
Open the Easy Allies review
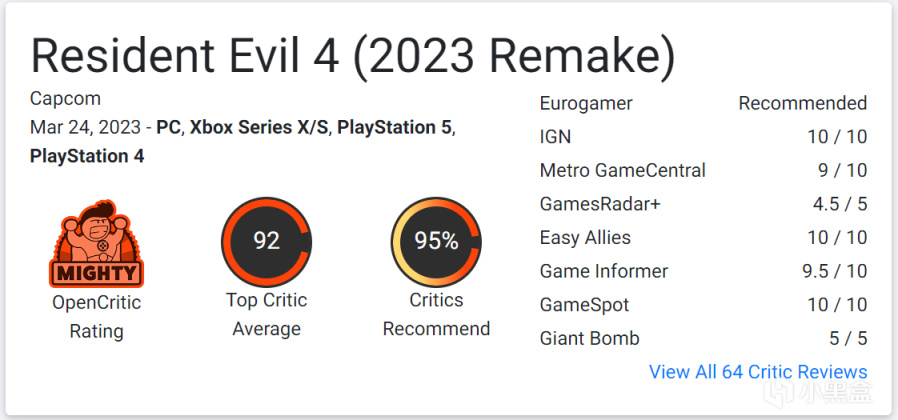pyautogui.click(x=703, y=237)
